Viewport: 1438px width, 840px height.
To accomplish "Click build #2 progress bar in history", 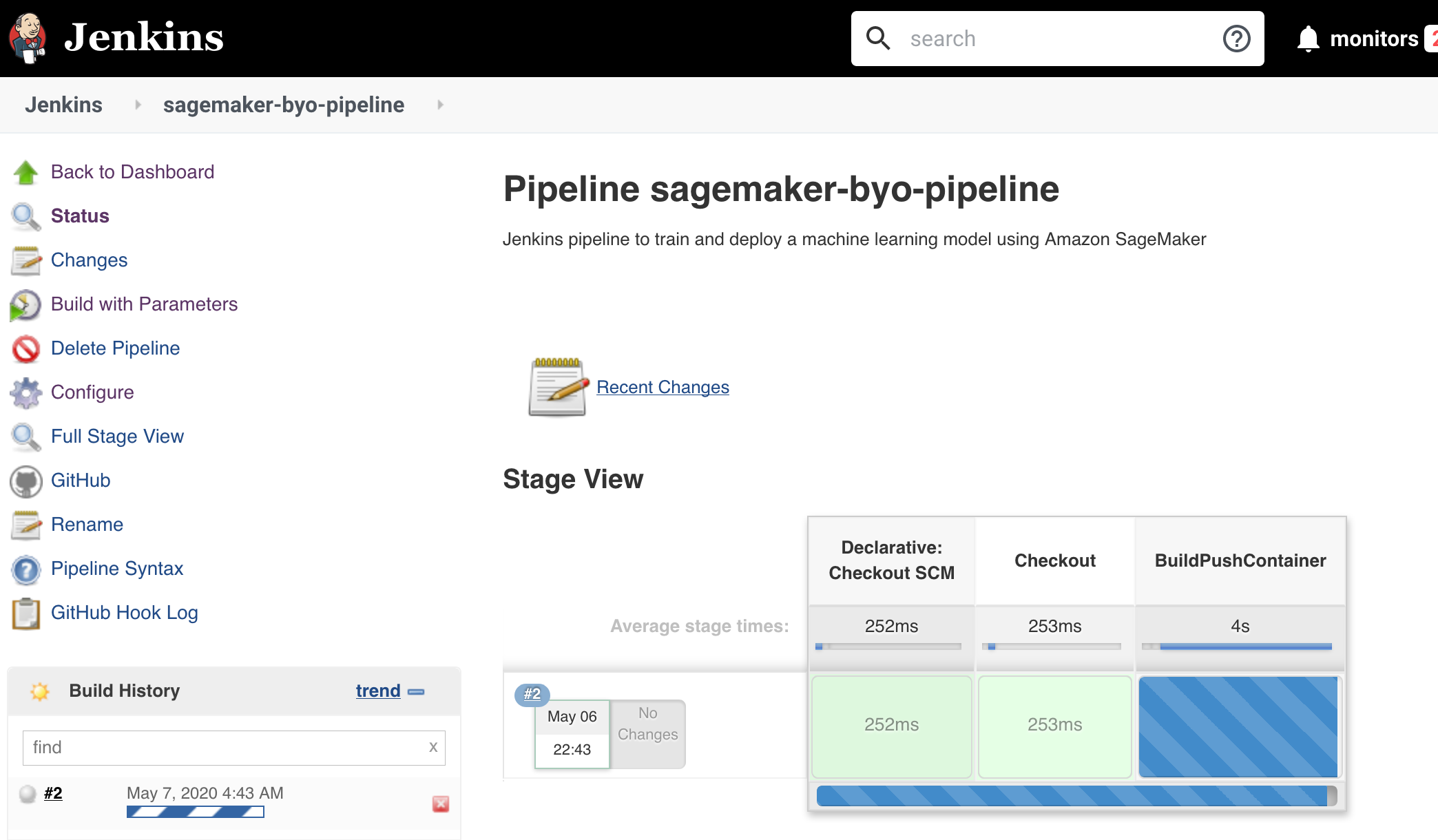I will tap(196, 812).
